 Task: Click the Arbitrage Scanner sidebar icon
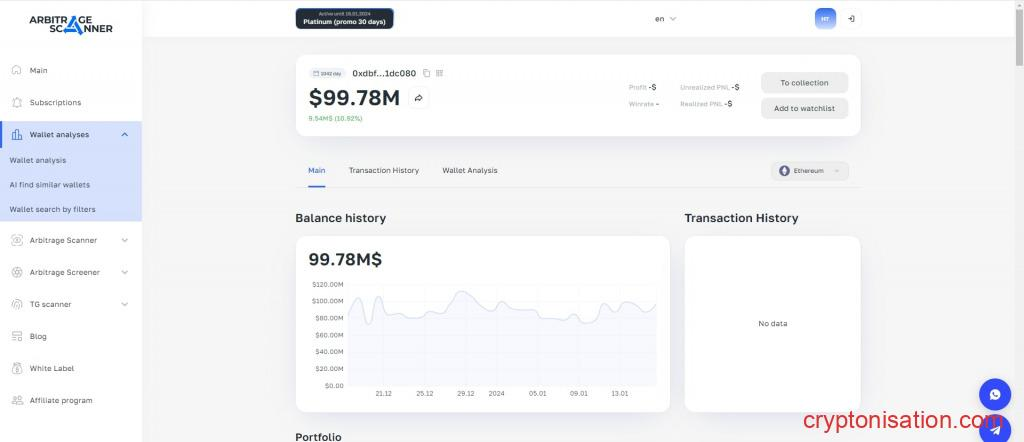coord(17,240)
